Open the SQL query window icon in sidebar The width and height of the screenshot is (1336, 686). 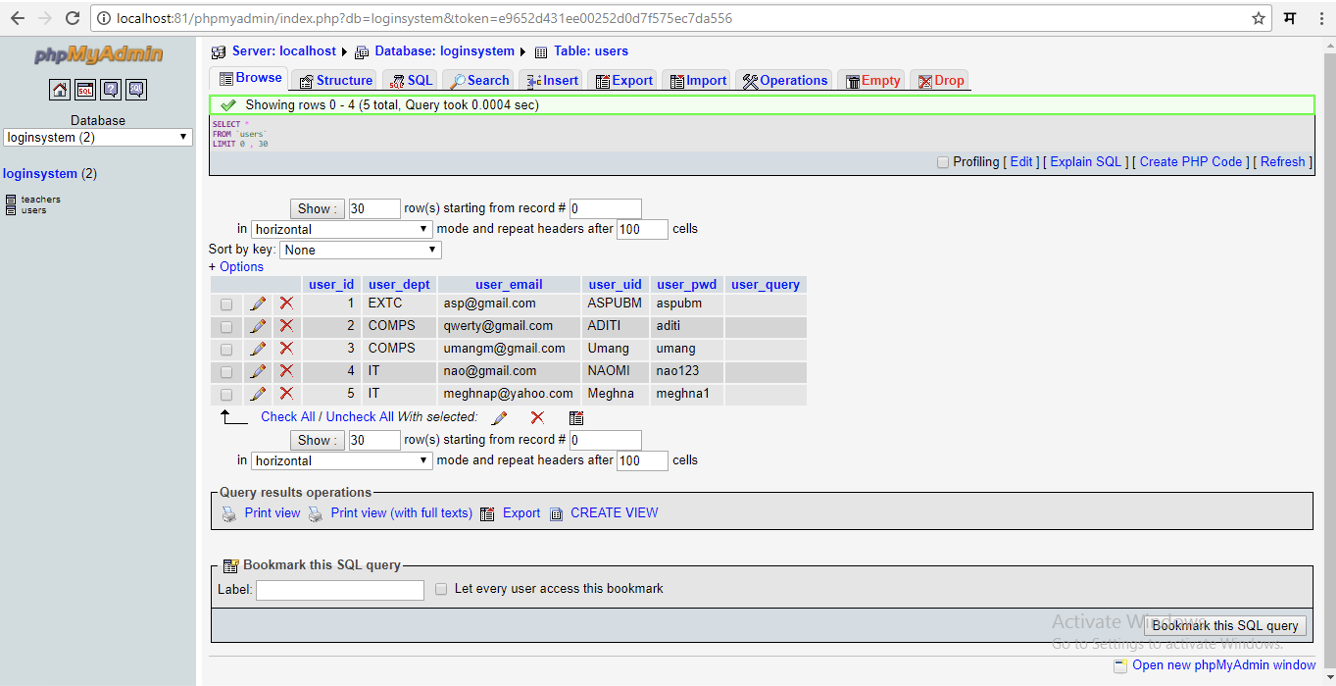[x=86, y=90]
